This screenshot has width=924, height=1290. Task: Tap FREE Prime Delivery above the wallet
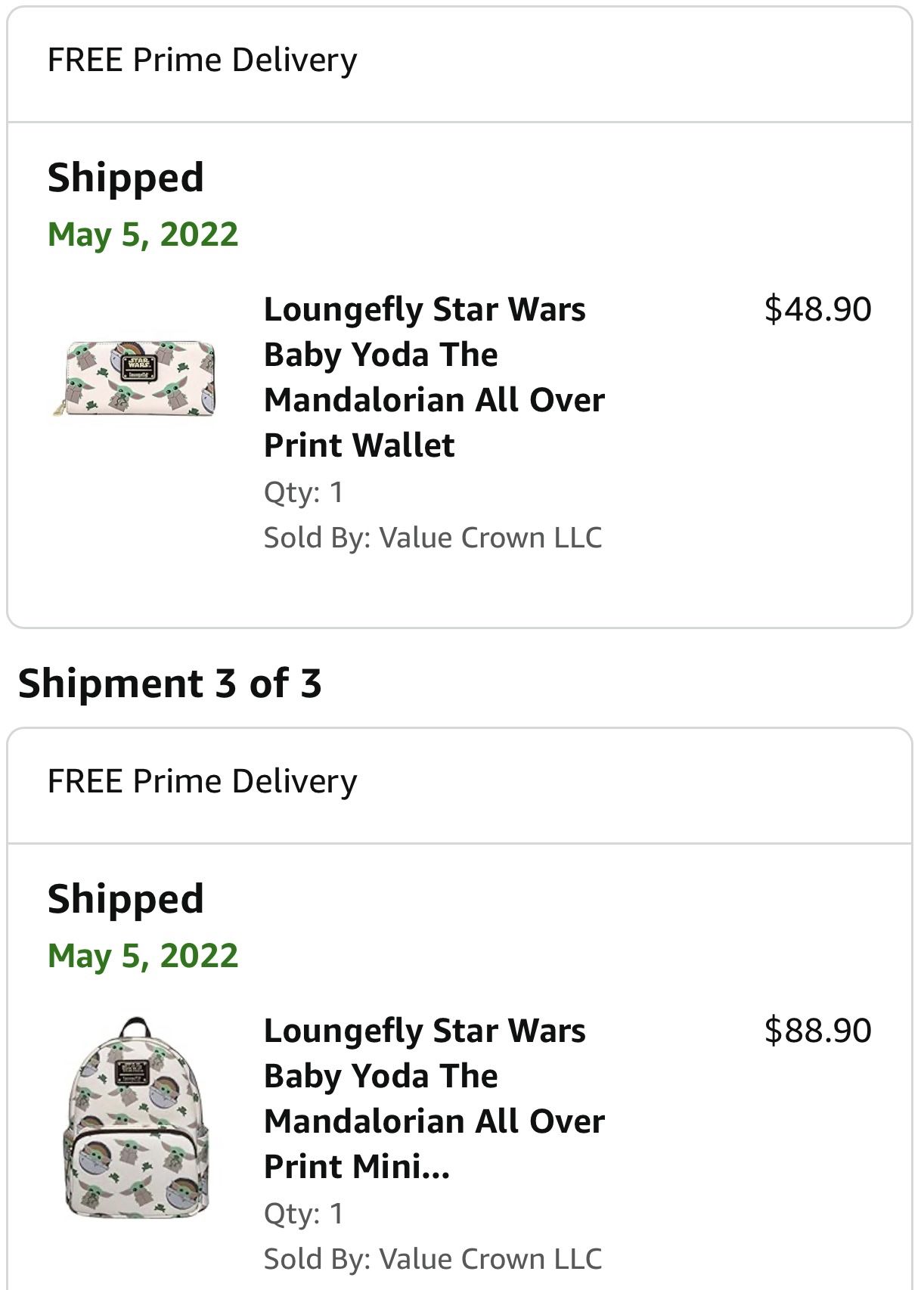pos(202,60)
